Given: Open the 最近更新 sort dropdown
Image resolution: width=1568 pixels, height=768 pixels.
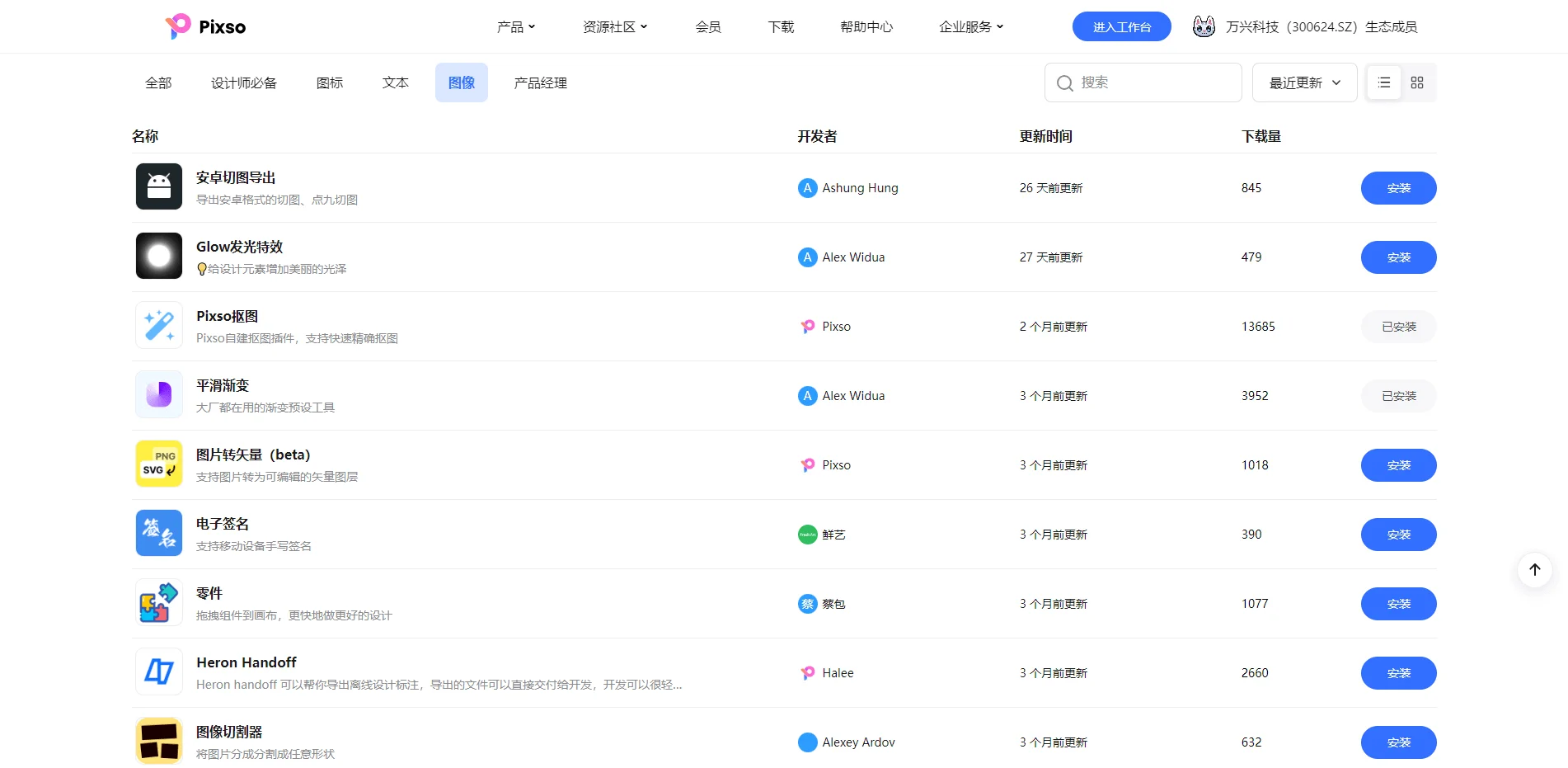Looking at the screenshot, I should click(x=1303, y=82).
